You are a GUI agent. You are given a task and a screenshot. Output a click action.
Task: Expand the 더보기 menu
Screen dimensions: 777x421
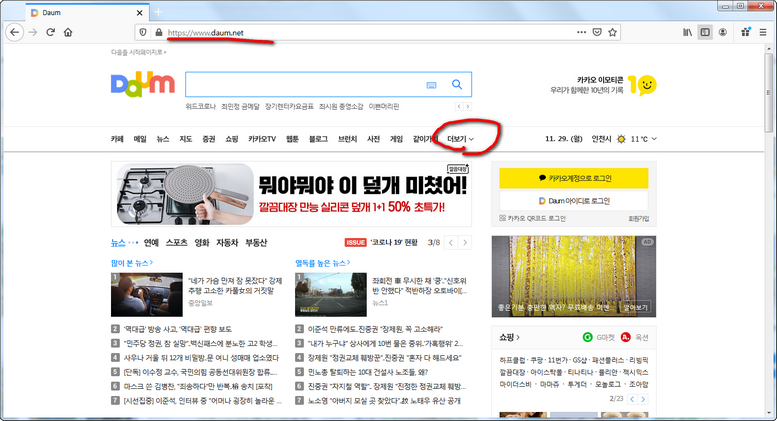point(460,139)
